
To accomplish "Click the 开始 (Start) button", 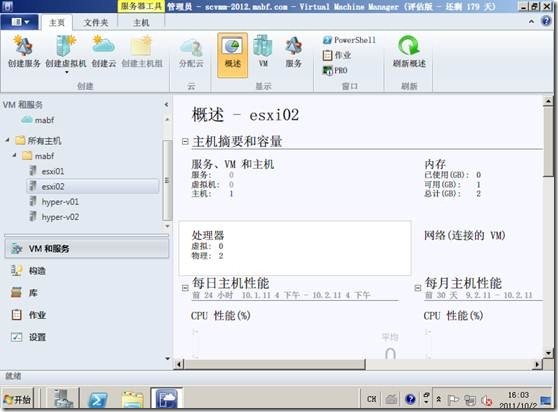I will 17,400.
